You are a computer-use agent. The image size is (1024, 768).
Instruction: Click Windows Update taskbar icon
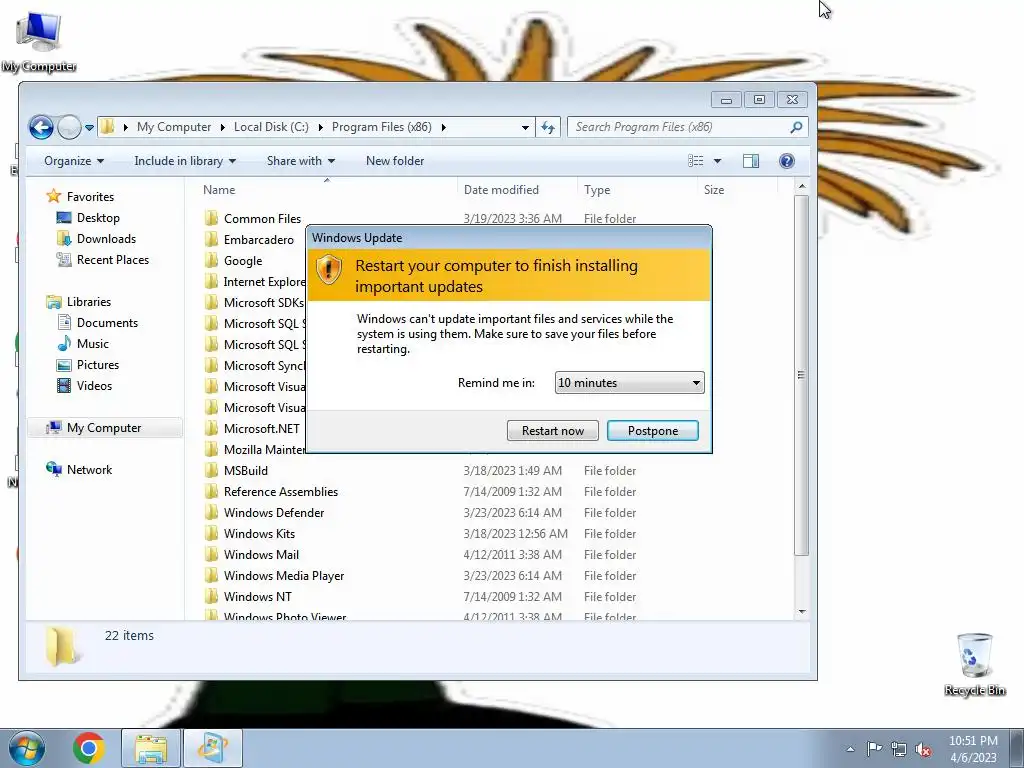[x=213, y=748]
